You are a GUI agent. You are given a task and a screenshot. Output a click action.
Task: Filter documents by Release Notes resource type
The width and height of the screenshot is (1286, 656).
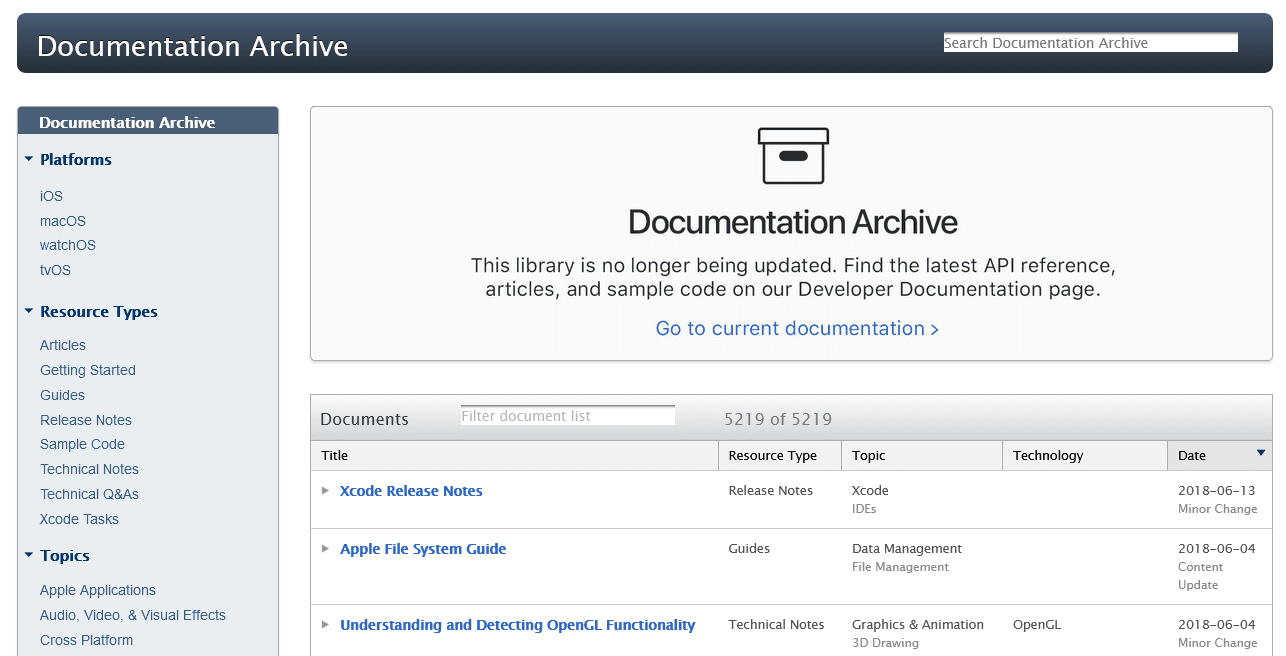[x=86, y=420]
